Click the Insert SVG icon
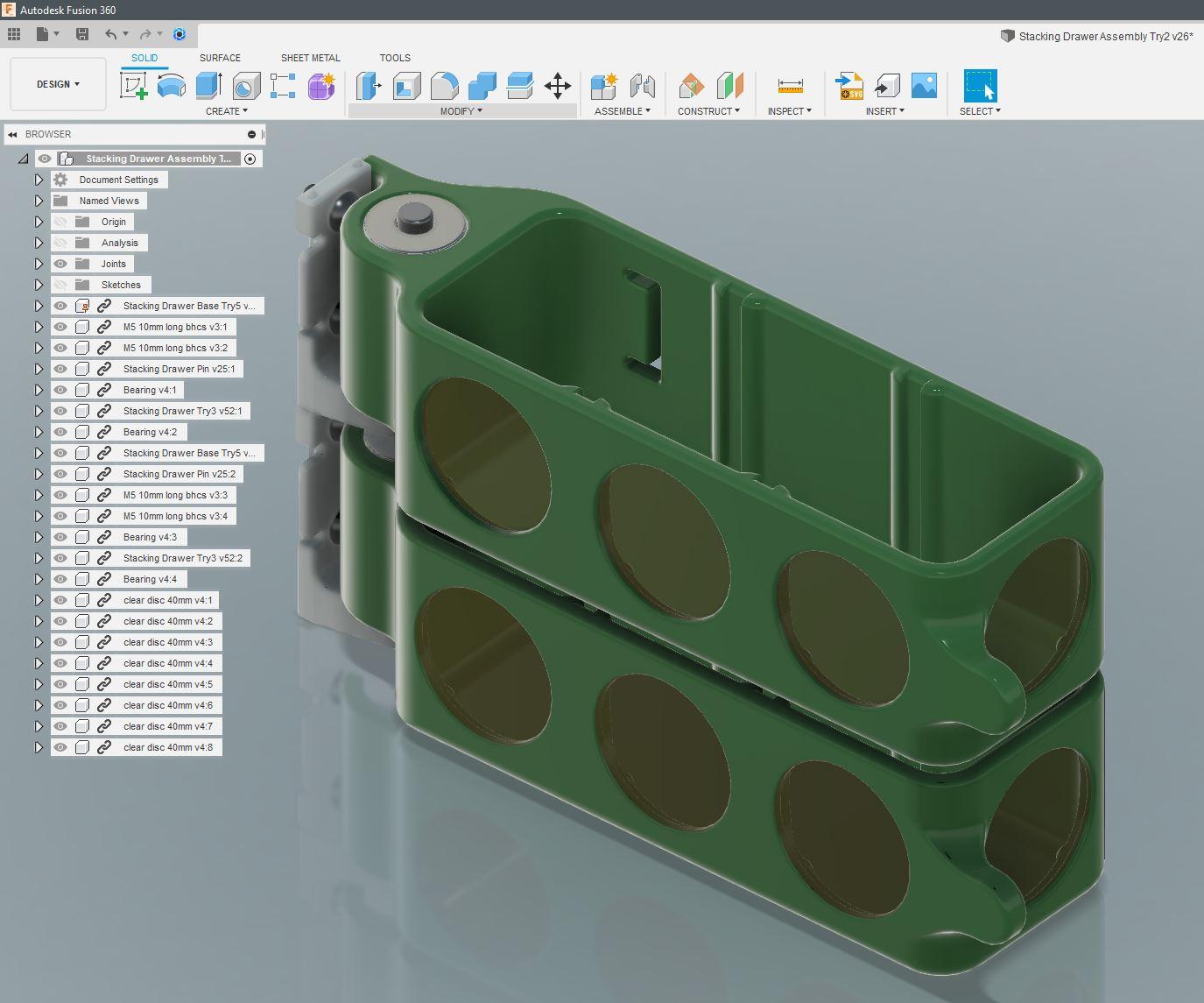Screen dimensions: 1204x1003 click(x=849, y=86)
